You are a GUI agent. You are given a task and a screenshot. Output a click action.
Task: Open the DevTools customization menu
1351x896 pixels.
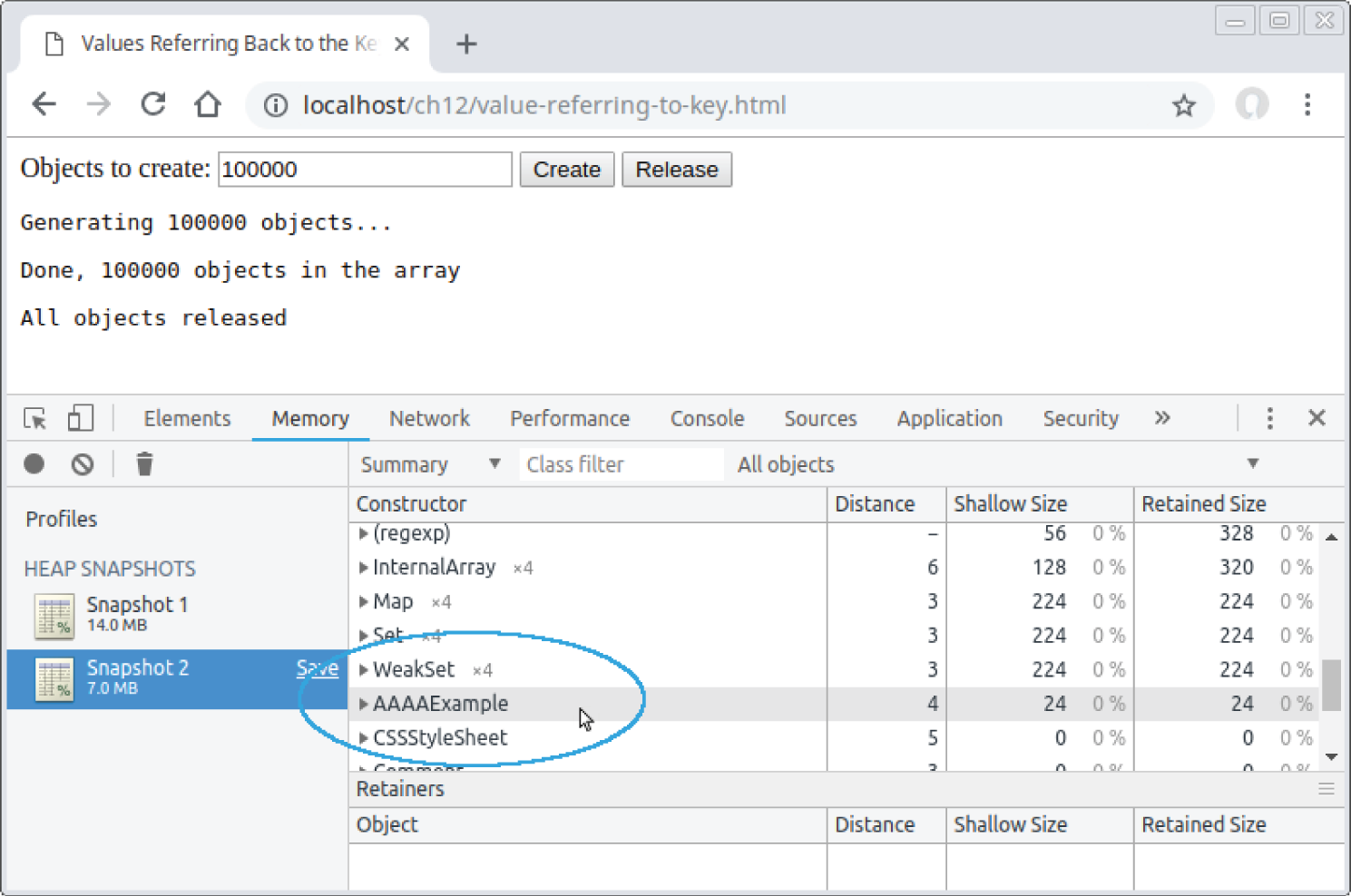(x=1269, y=418)
